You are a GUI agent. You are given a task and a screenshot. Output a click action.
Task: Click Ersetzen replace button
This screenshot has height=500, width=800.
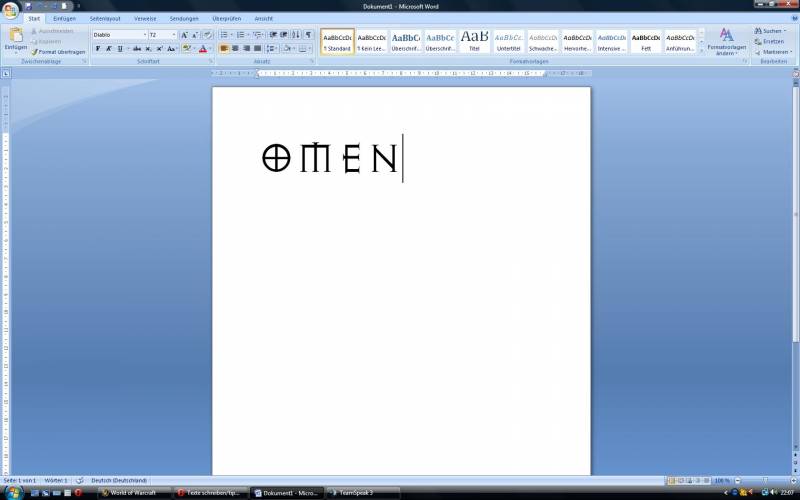pyautogui.click(x=769, y=41)
